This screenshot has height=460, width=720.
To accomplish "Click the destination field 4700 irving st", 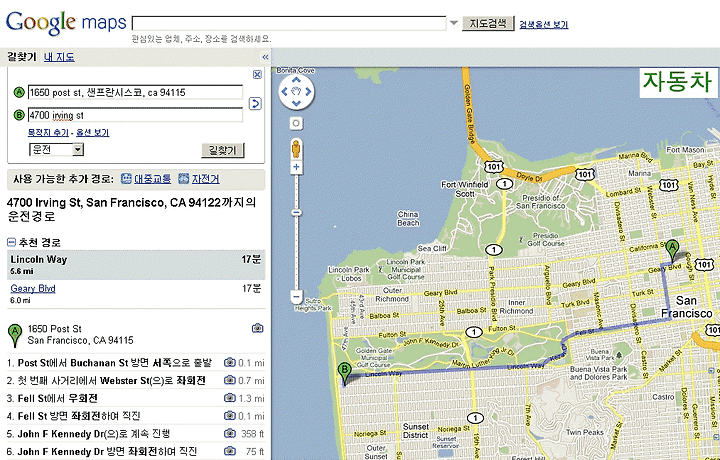I will click(135, 115).
